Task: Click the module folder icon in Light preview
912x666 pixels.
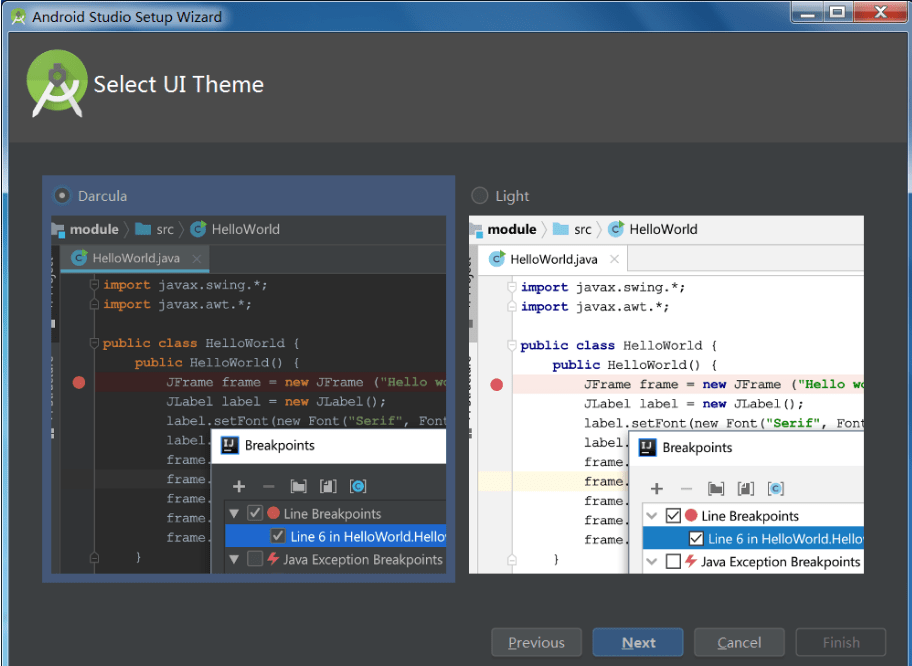Action: pos(476,230)
